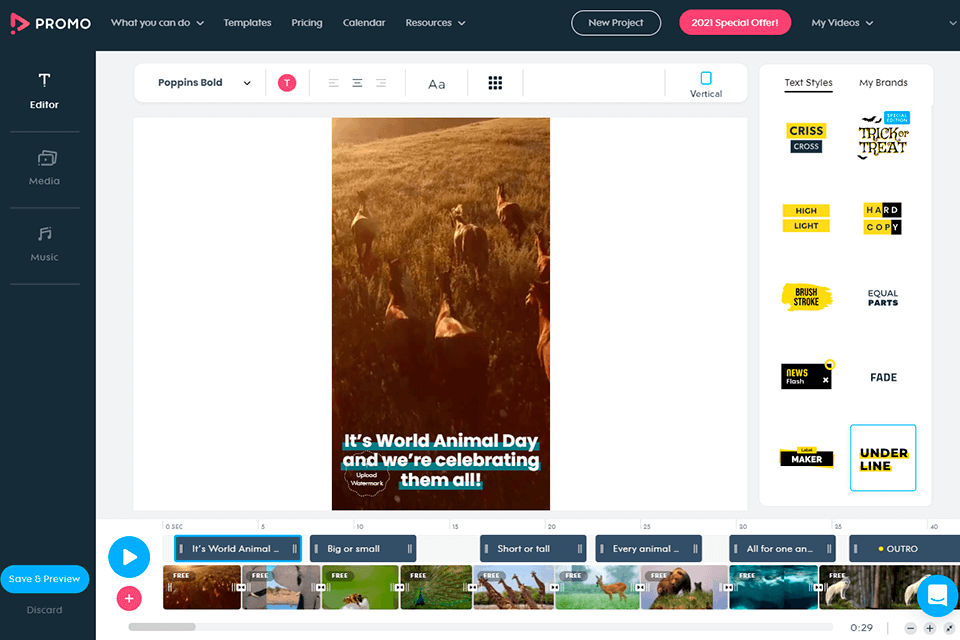This screenshot has height=640, width=960.
Task: Click the Save & Preview button
Action: [x=44, y=579]
